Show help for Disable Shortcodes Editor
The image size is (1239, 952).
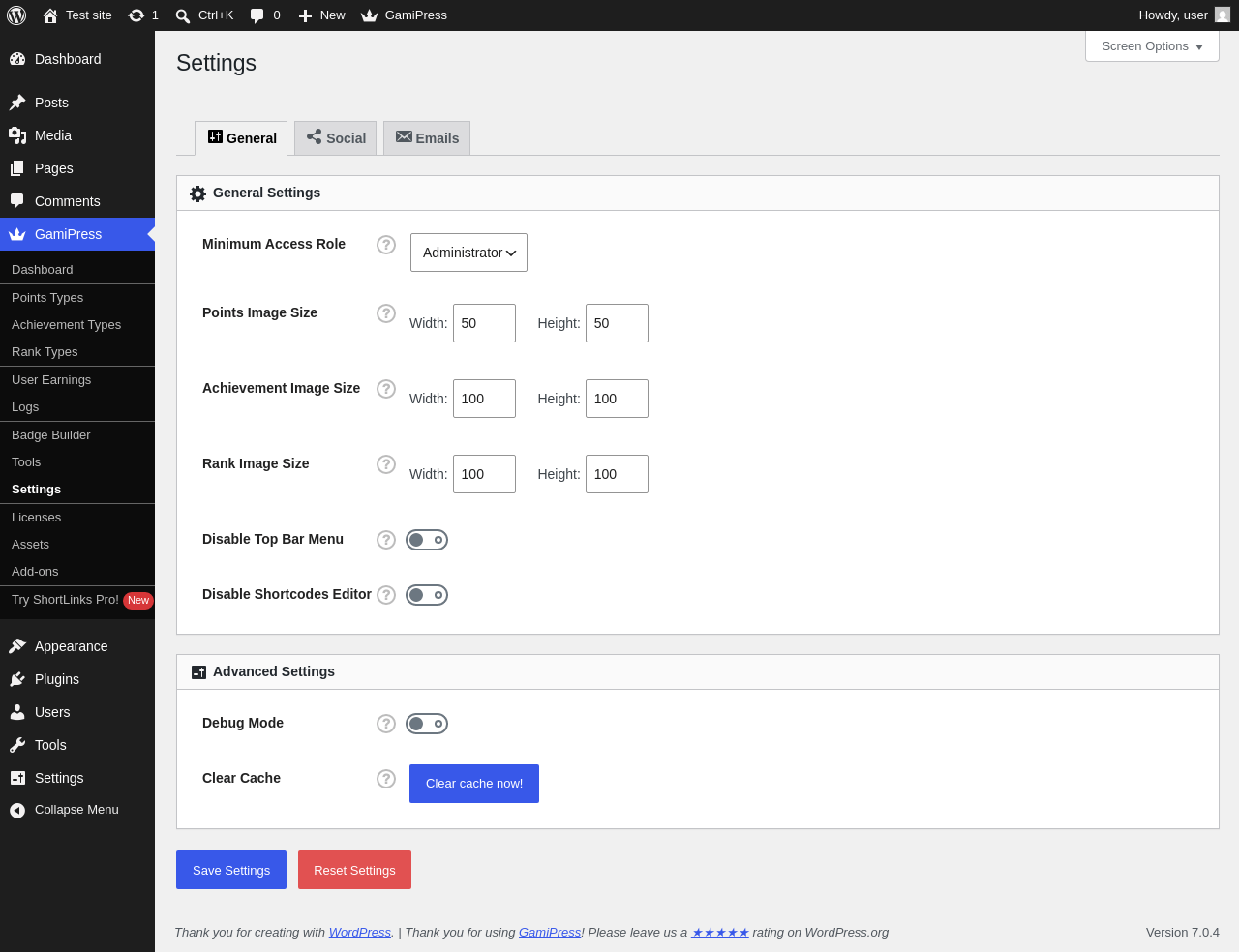pyautogui.click(x=386, y=595)
